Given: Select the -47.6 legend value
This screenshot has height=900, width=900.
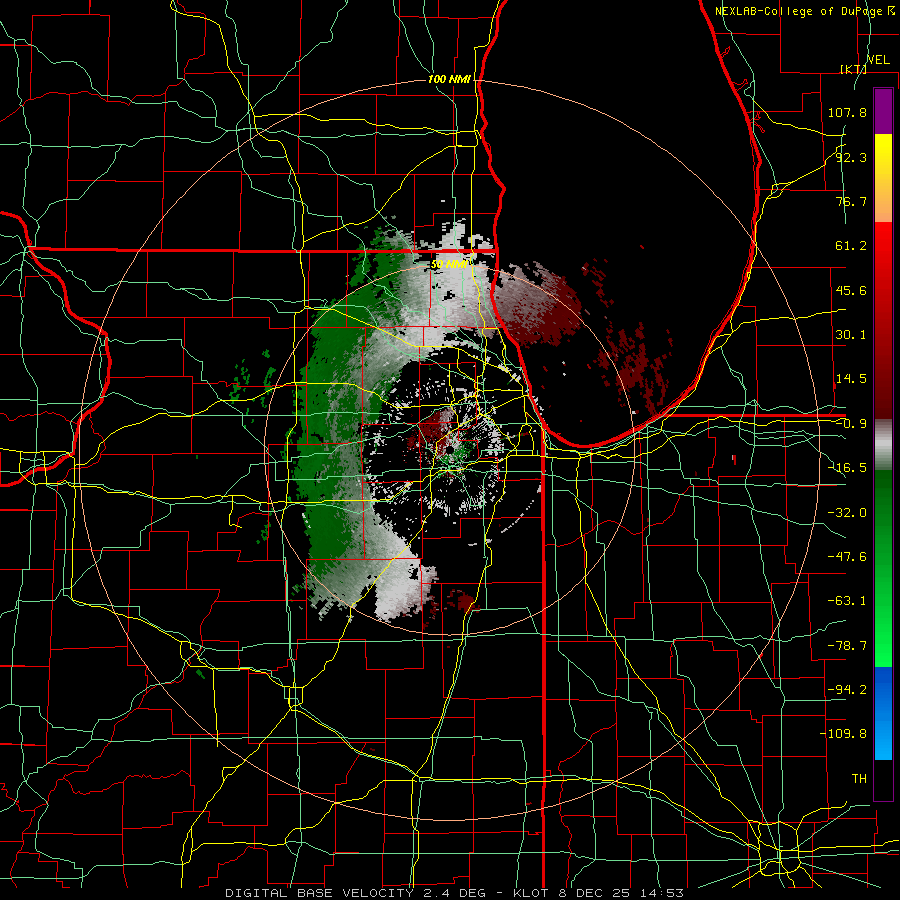Looking at the screenshot, I should click(847, 557).
